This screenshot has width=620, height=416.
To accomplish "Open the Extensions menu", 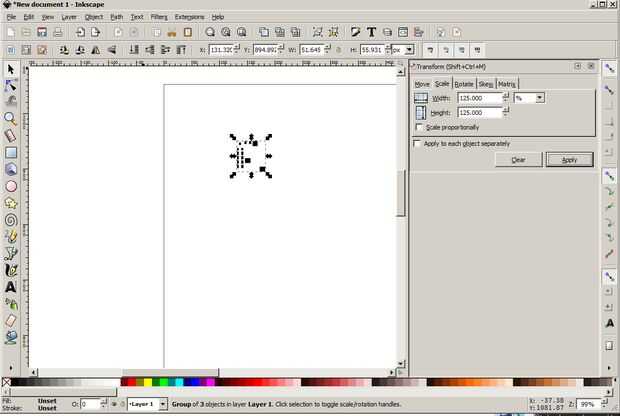I will click(x=189, y=17).
